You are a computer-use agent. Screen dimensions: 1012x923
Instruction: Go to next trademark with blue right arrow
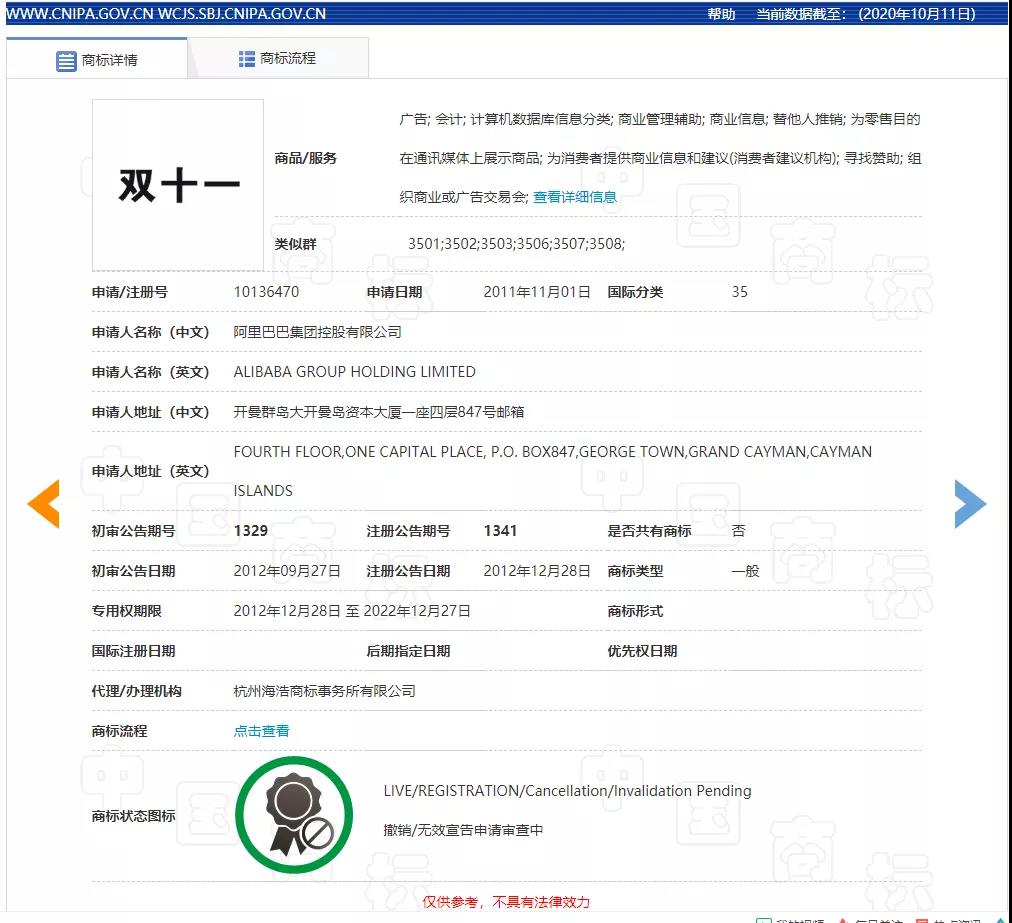(x=969, y=503)
